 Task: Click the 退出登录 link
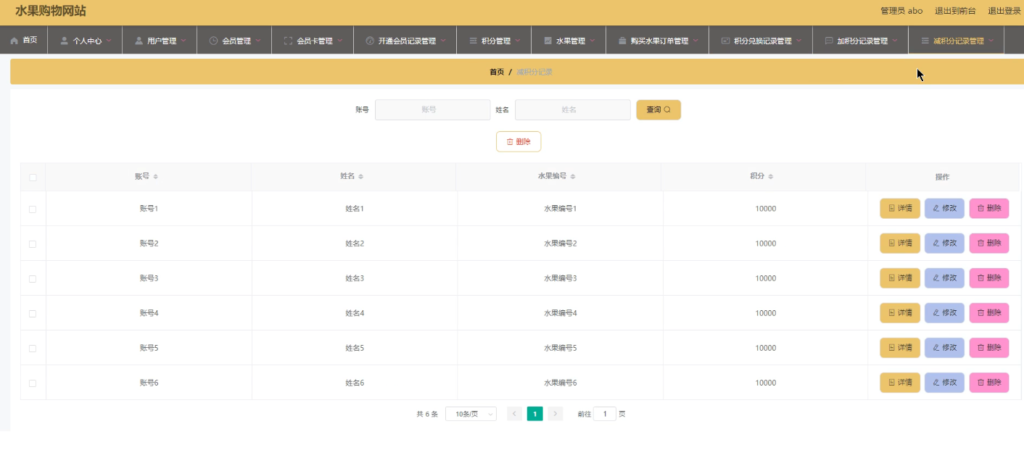[x=1006, y=11]
